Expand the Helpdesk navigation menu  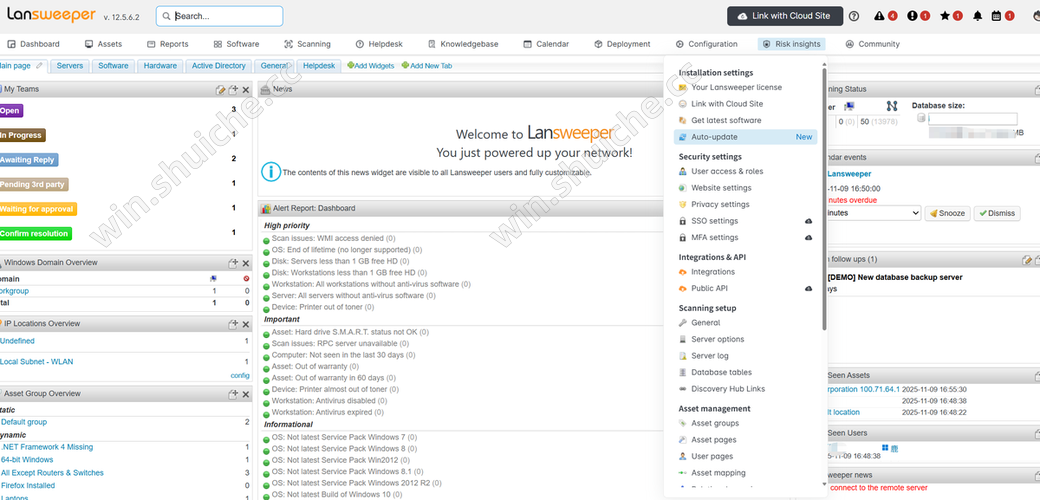click(378, 44)
